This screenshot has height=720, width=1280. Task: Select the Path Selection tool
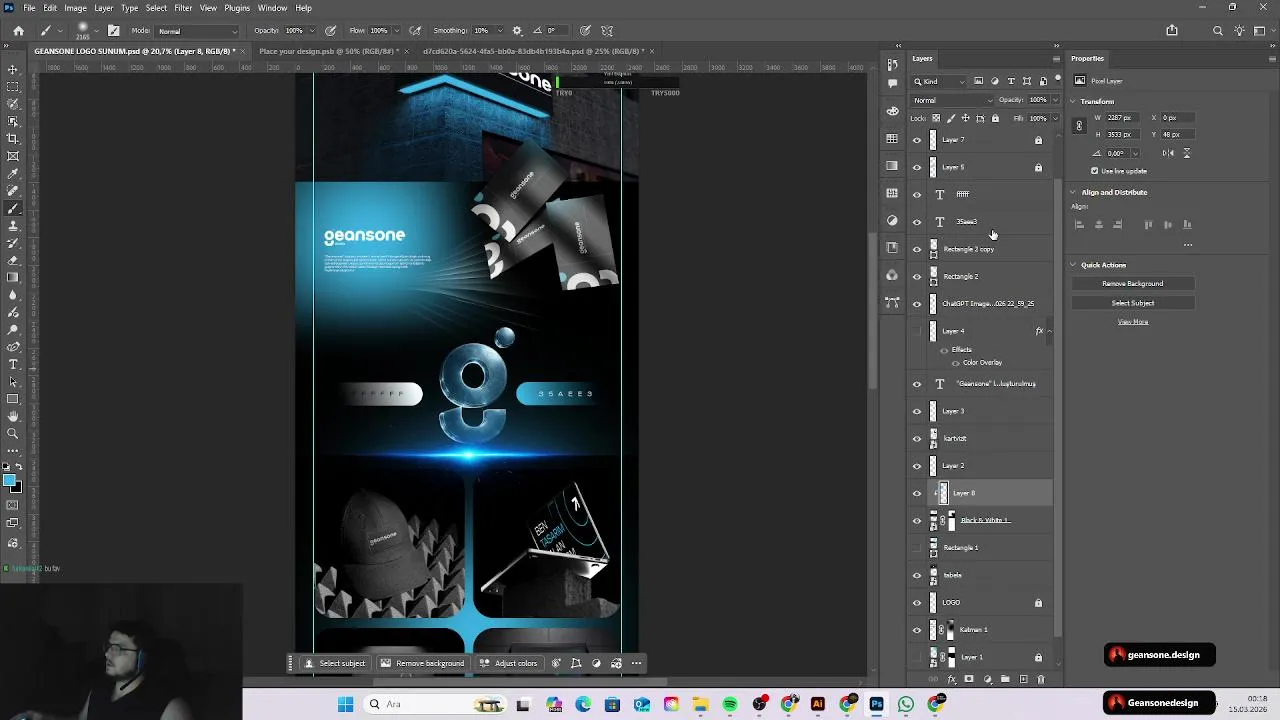click(x=13, y=381)
